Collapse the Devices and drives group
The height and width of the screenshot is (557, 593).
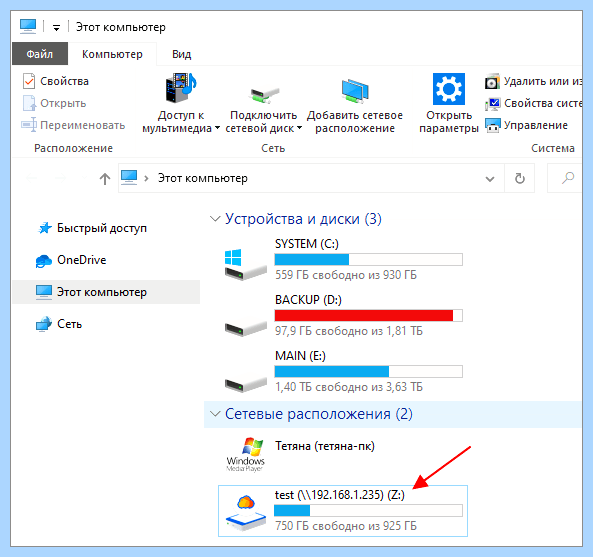click(x=215, y=219)
